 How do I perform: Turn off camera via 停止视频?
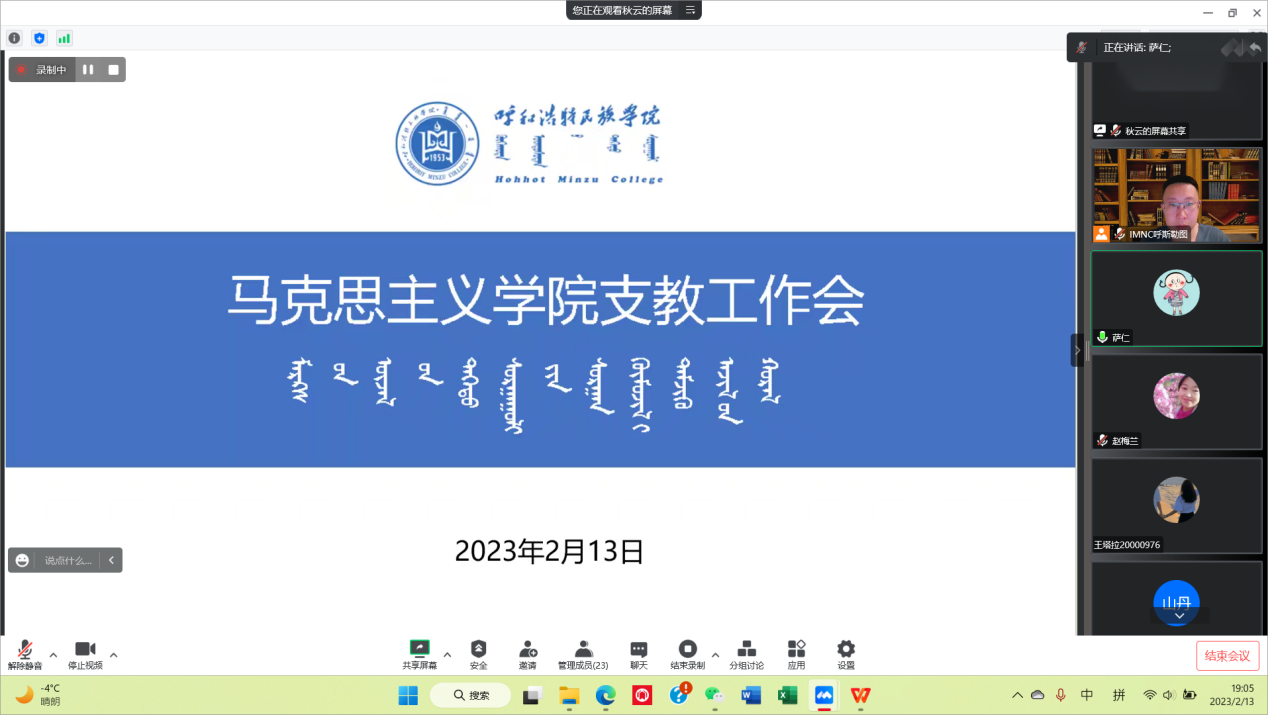pos(85,651)
